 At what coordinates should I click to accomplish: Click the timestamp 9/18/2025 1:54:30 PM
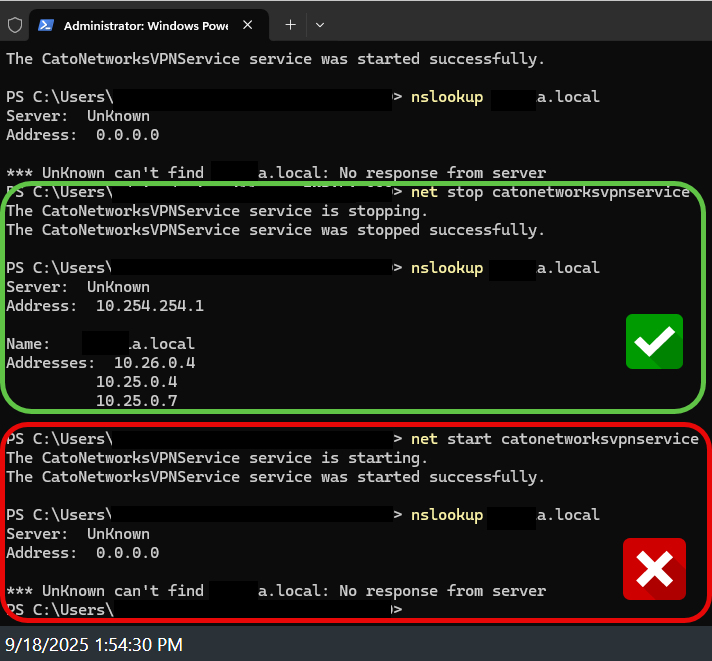93,643
